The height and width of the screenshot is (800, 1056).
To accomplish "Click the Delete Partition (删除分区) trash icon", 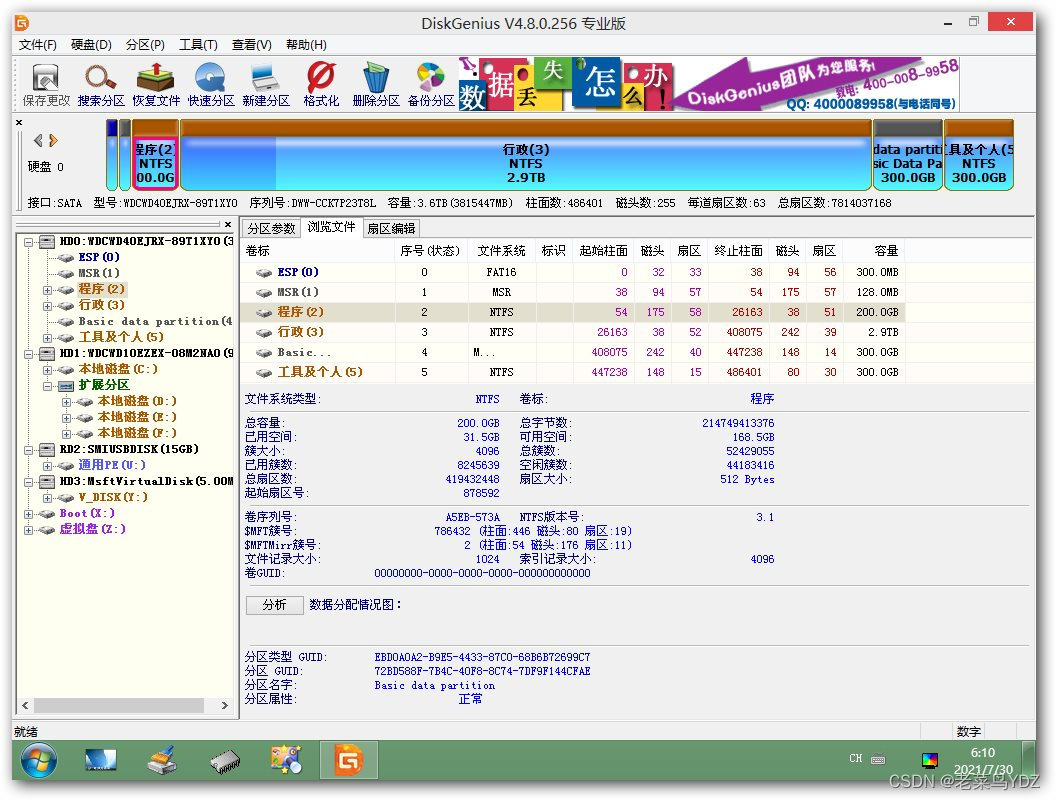I will 376,85.
